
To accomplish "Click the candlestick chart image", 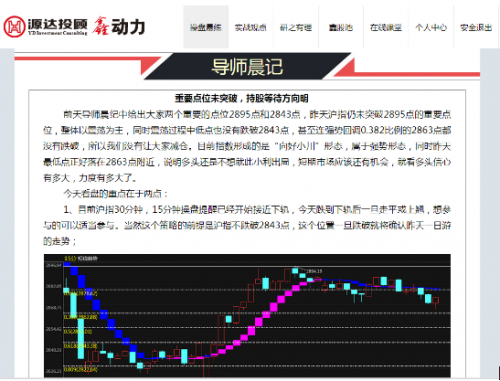I will click(247, 316).
